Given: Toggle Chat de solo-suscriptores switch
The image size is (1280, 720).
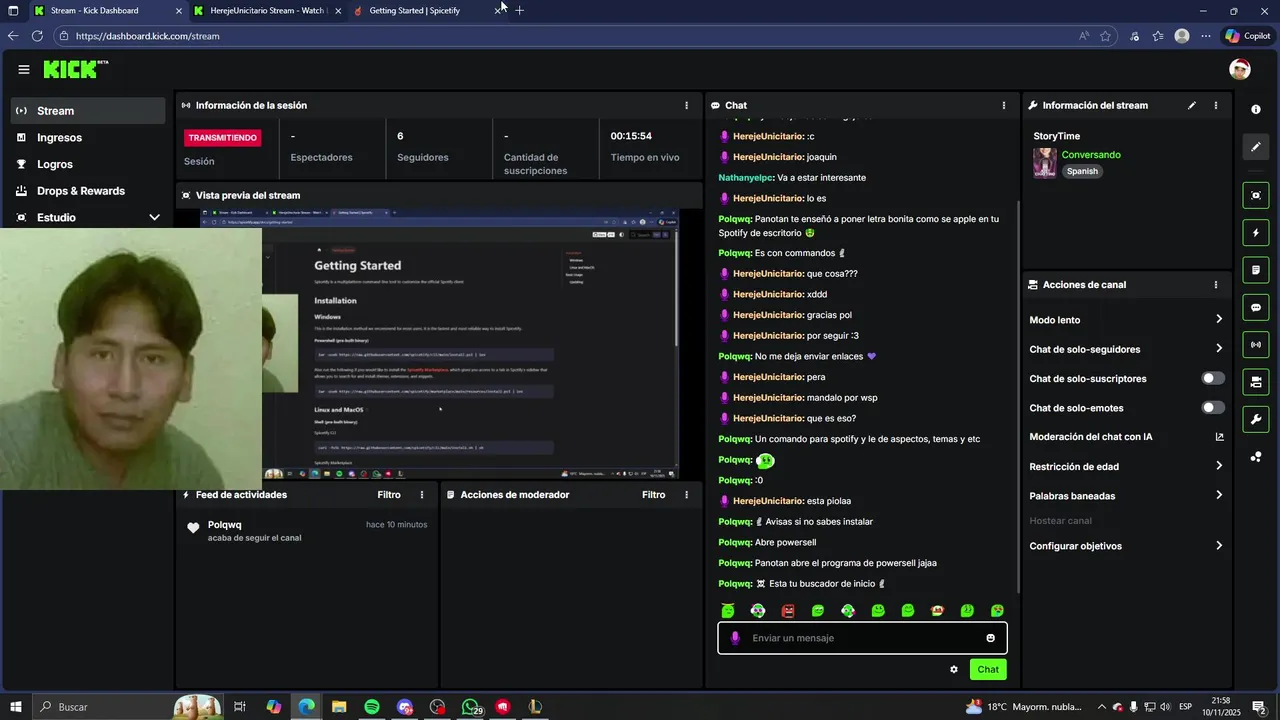Looking at the screenshot, I should click(1213, 379).
